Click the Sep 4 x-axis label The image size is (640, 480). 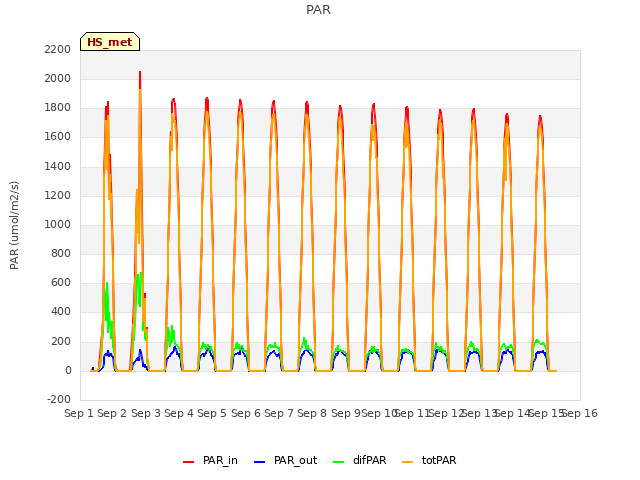(179, 413)
